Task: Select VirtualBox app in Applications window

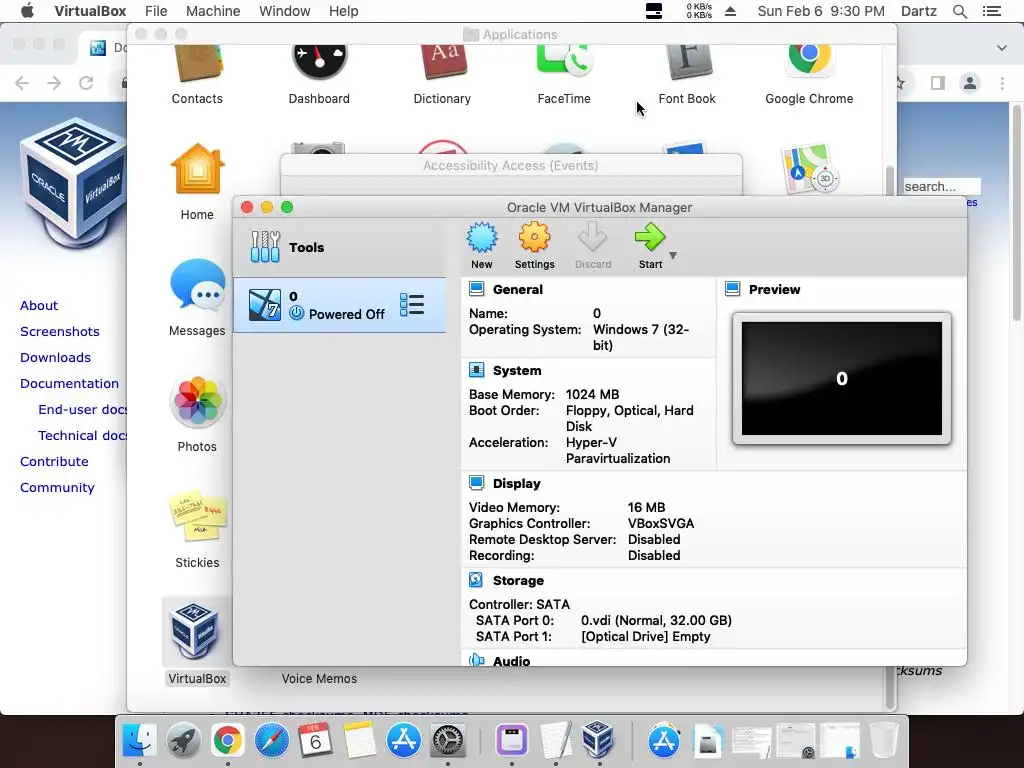Action: pos(197,641)
